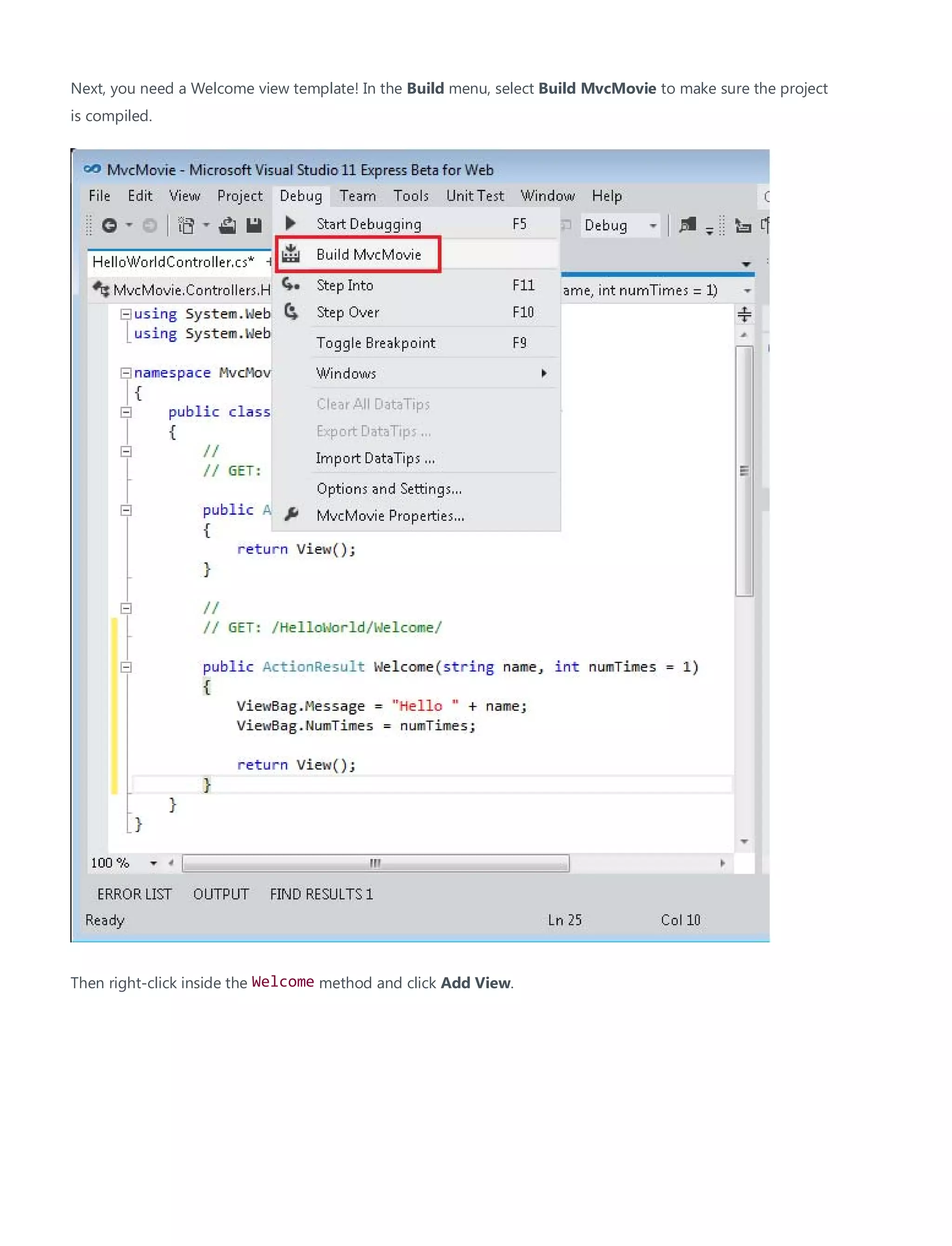The image size is (952, 1246).
Task: Open the FIND RESULTS 1 panel tab
Action: 321,894
